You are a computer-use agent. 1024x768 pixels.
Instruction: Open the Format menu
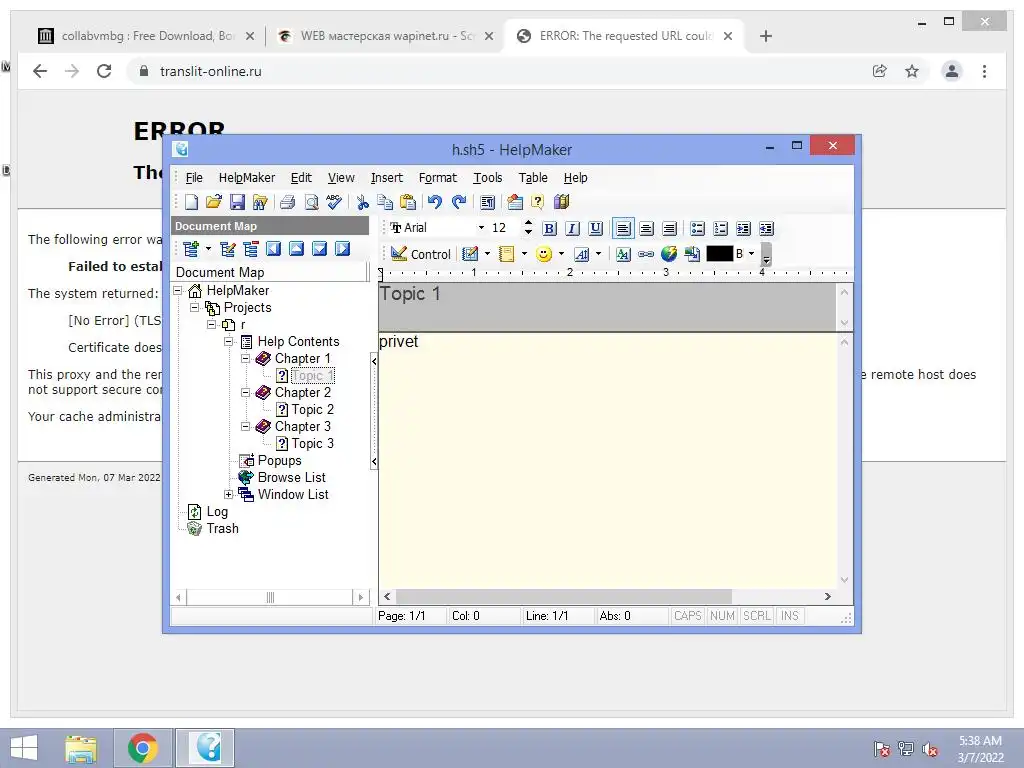click(438, 178)
